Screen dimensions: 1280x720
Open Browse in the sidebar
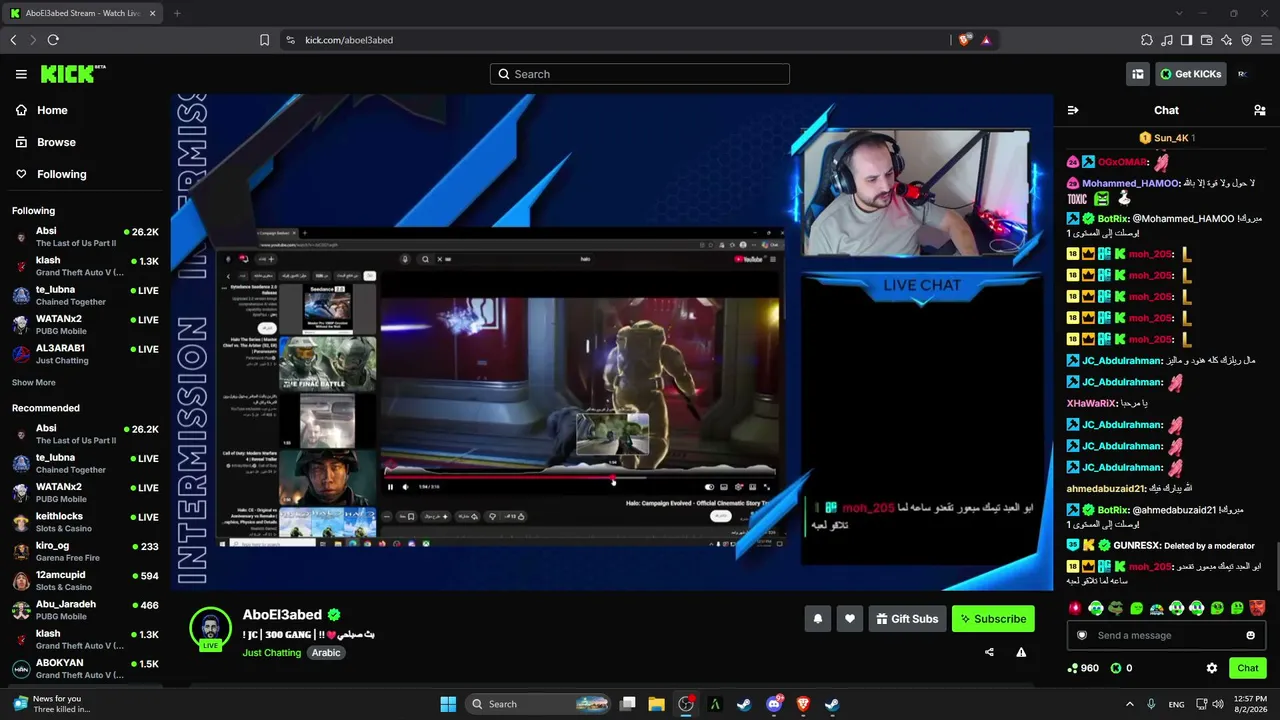click(46, 142)
